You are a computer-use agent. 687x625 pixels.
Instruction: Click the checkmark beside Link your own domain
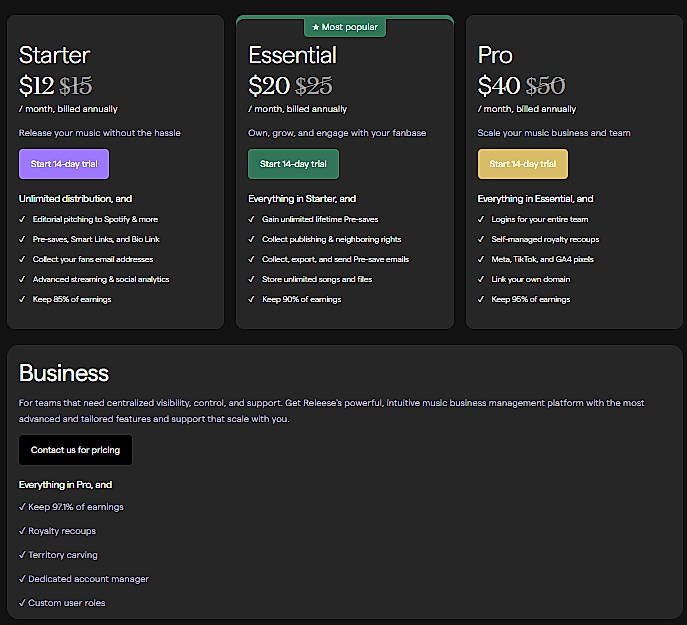(481, 279)
